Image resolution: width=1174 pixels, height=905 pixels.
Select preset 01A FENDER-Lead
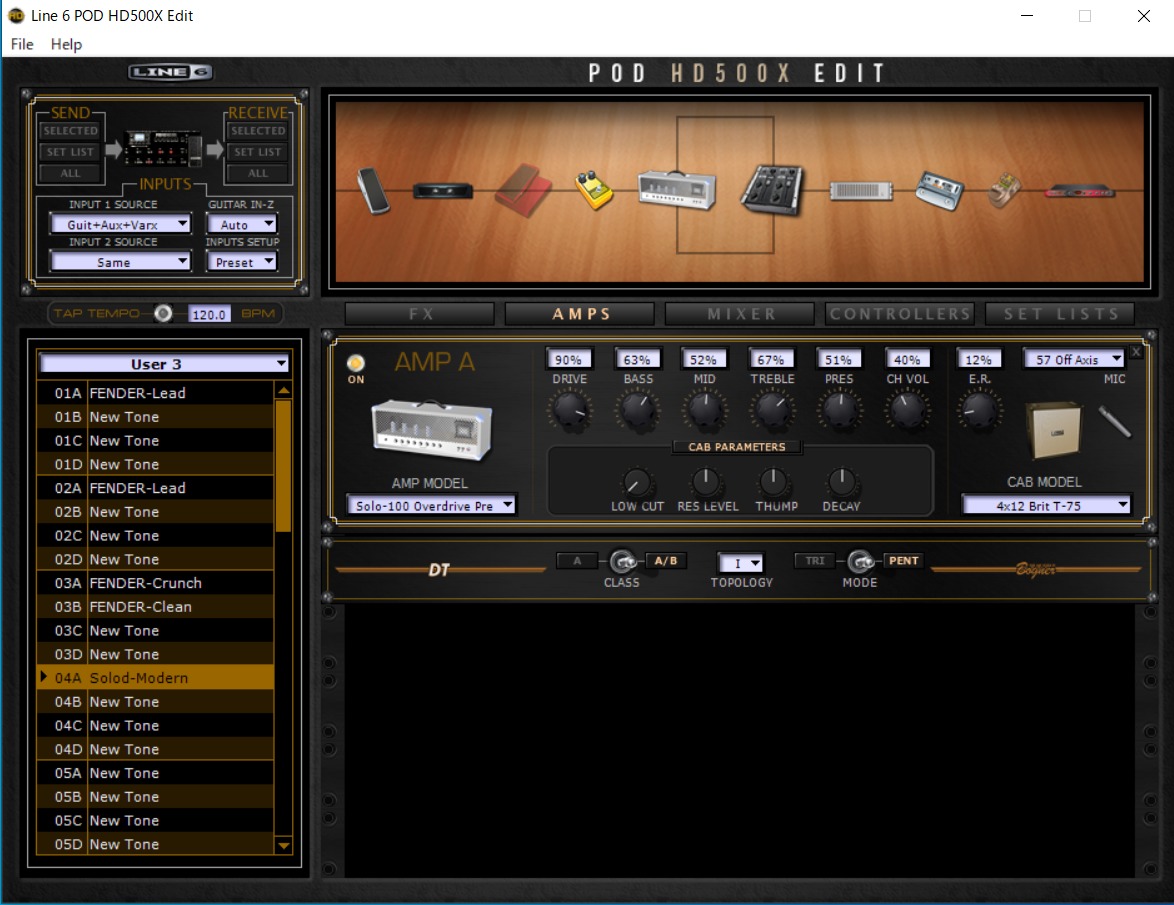click(155, 393)
